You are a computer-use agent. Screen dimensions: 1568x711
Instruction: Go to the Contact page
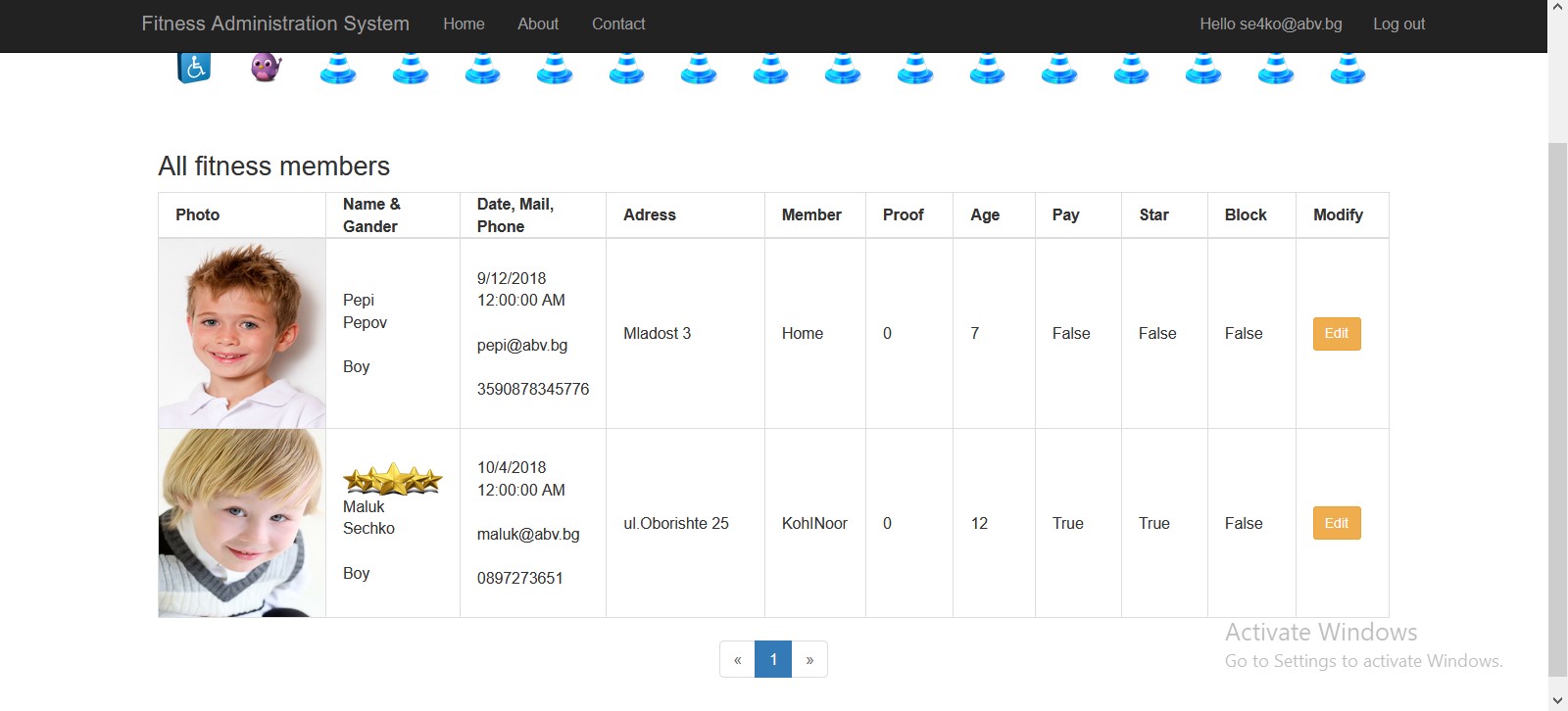coord(618,24)
